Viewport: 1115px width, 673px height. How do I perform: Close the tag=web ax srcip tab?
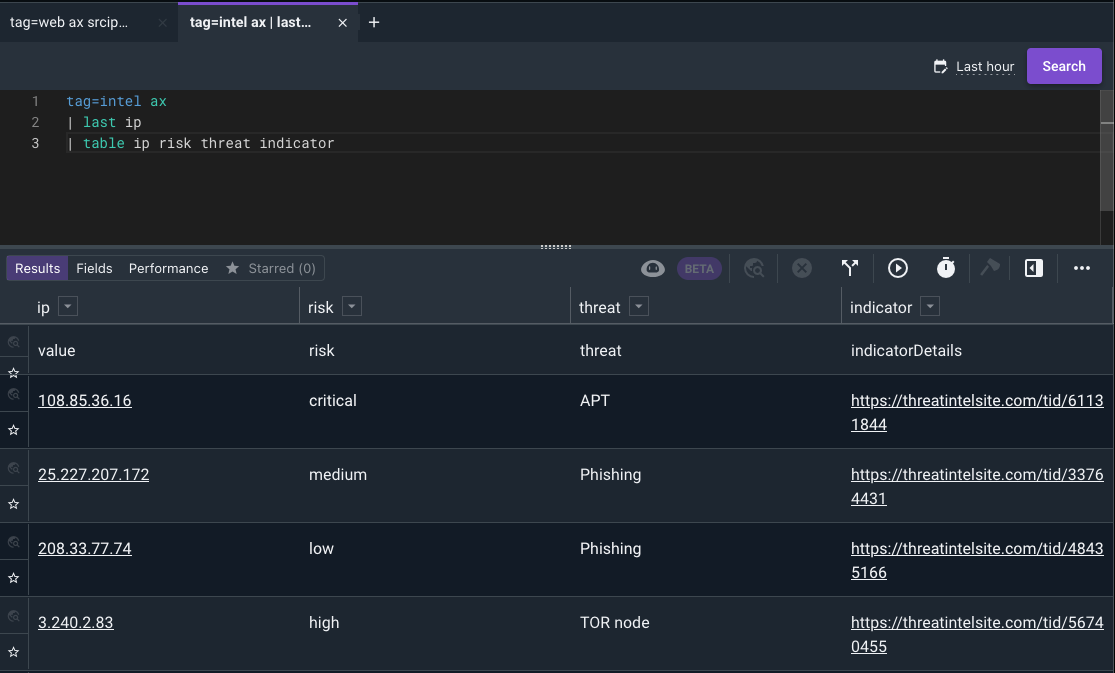coord(162,23)
